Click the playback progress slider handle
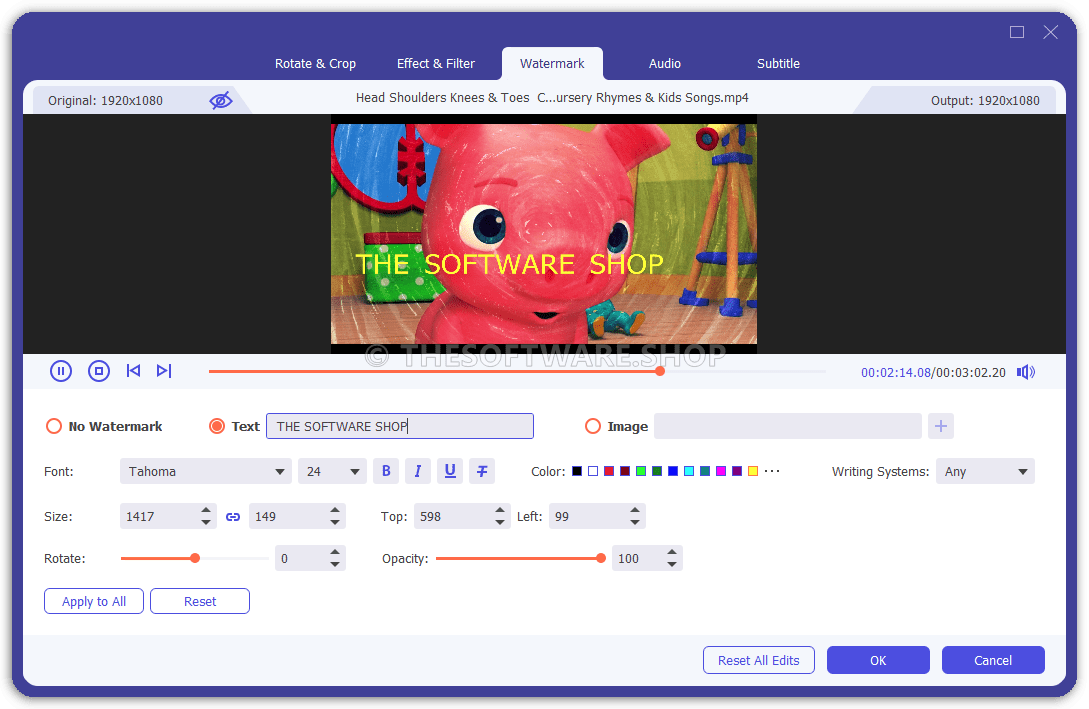Viewport: 1089px width, 709px height. (x=660, y=372)
